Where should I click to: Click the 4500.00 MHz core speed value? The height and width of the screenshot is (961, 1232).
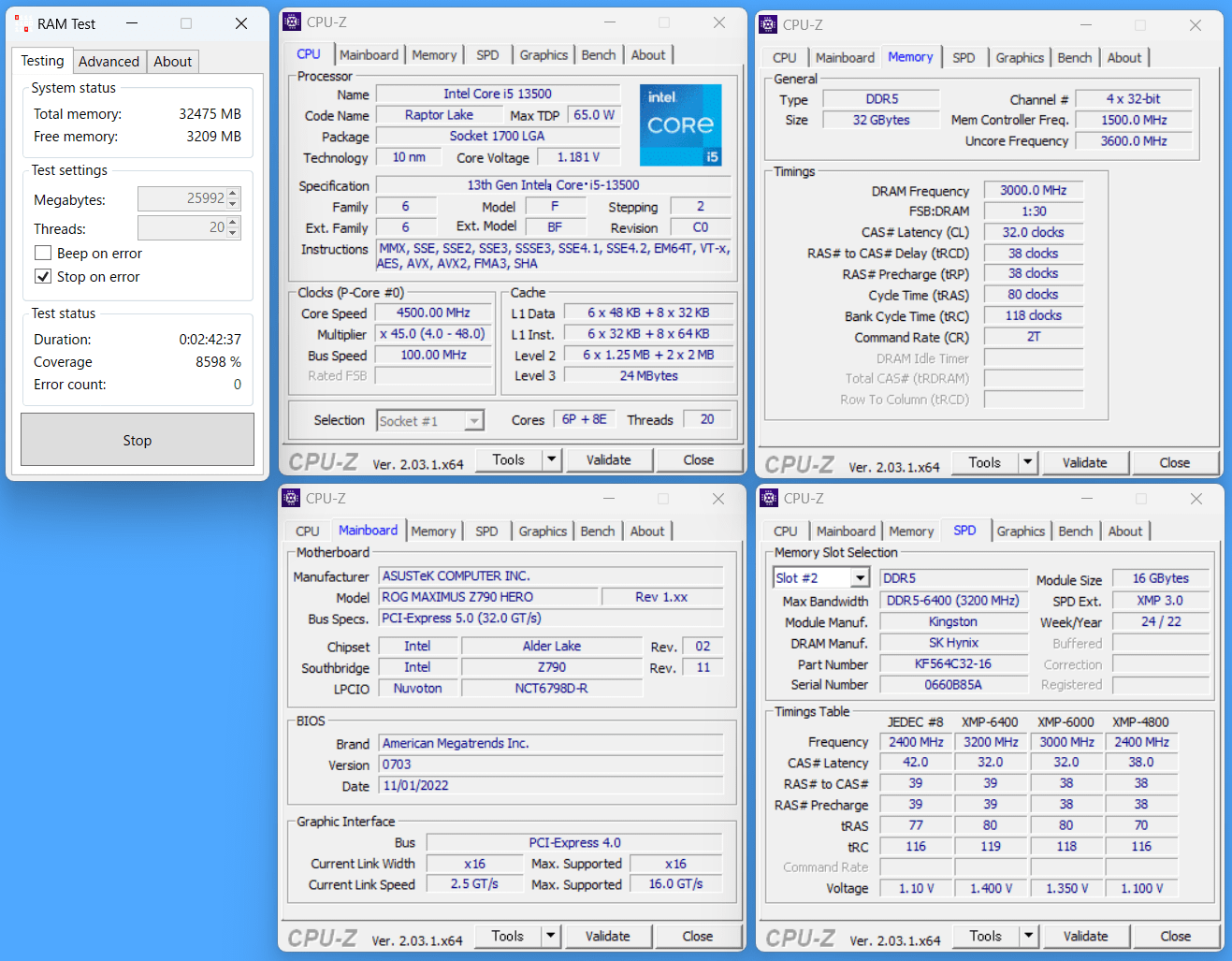[433, 313]
